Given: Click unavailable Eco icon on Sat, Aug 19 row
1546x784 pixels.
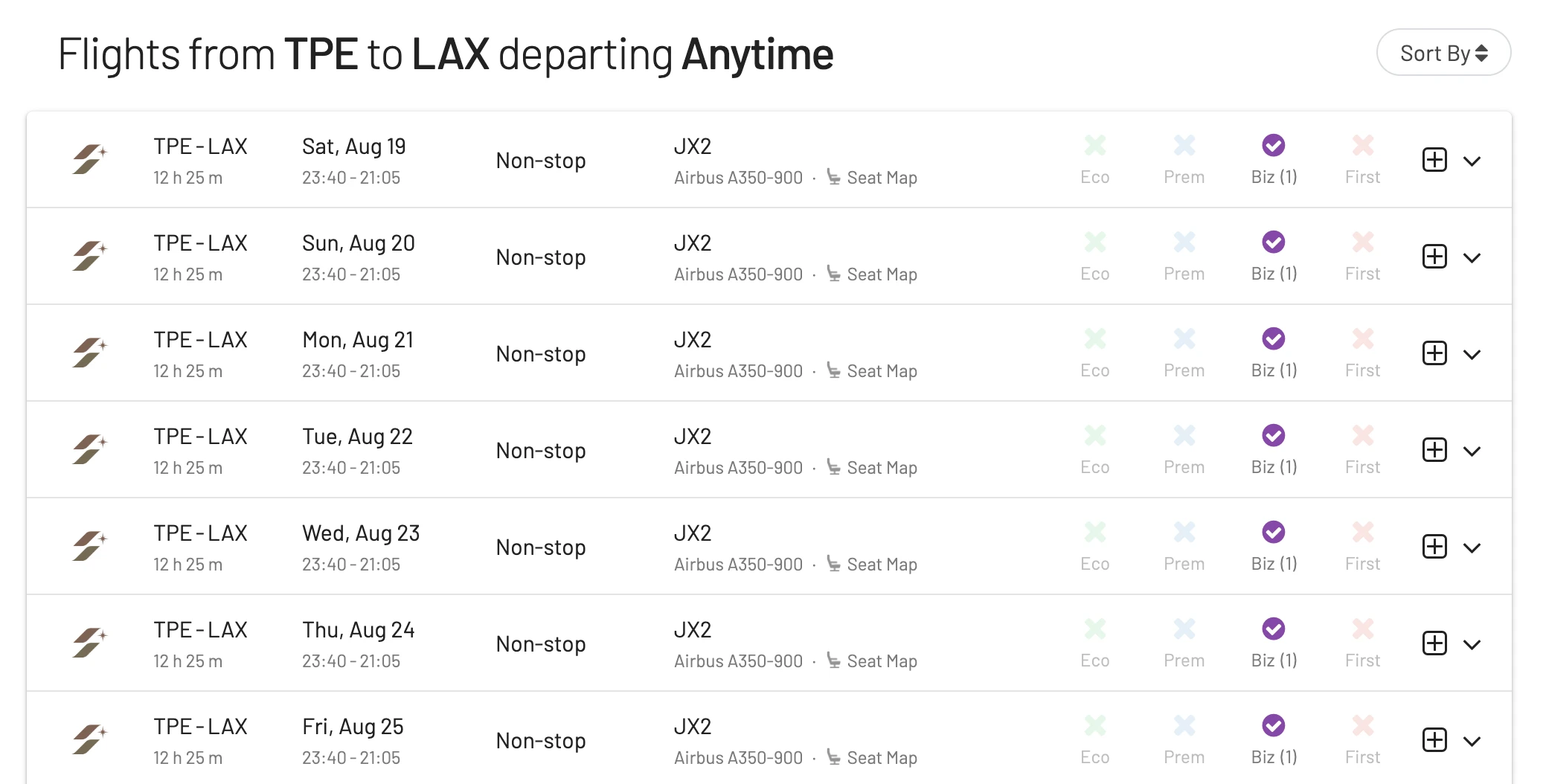Looking at the screenshot, I should click(1095, 145).
